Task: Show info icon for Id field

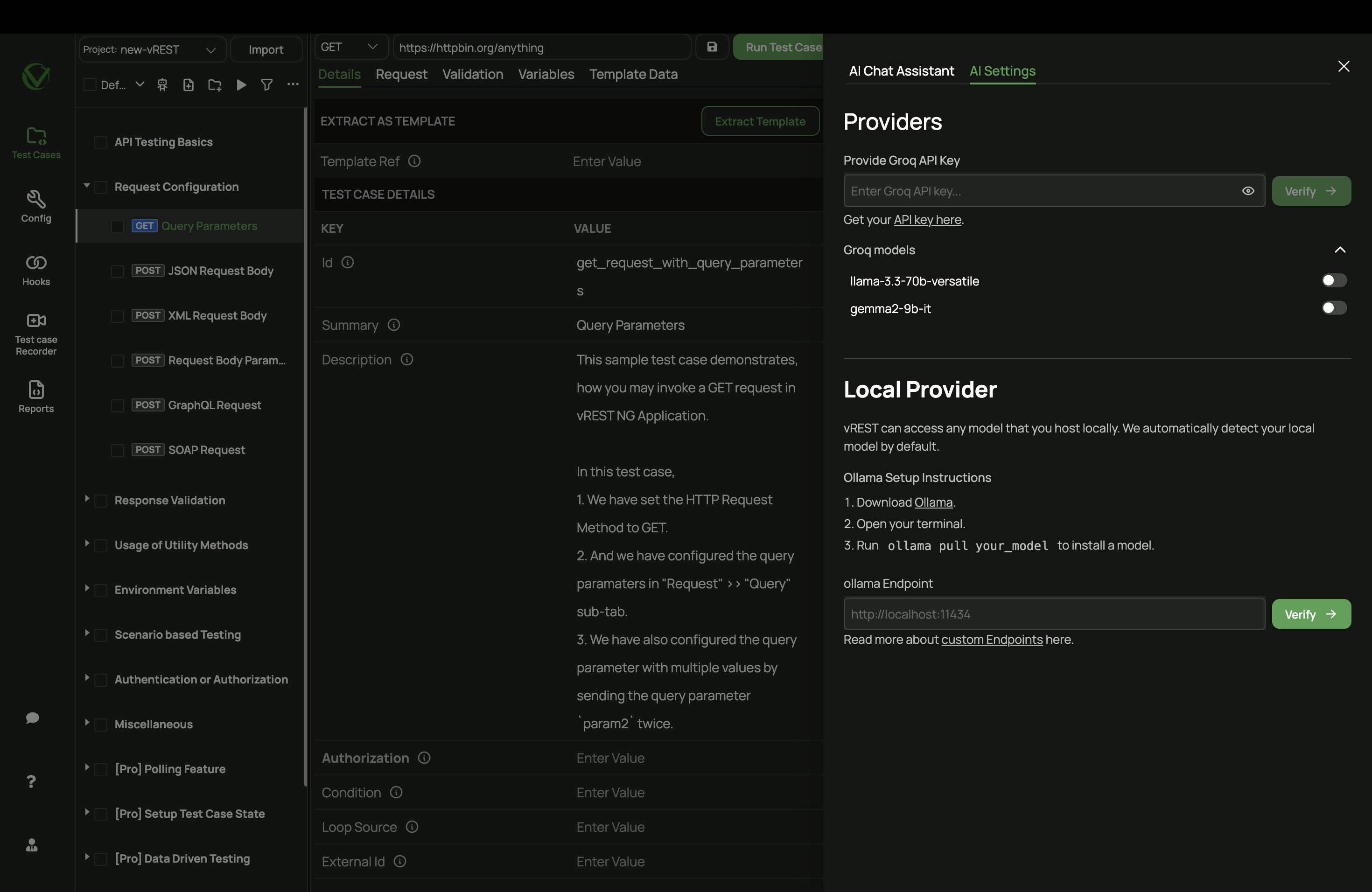Action: coord(348,262)
